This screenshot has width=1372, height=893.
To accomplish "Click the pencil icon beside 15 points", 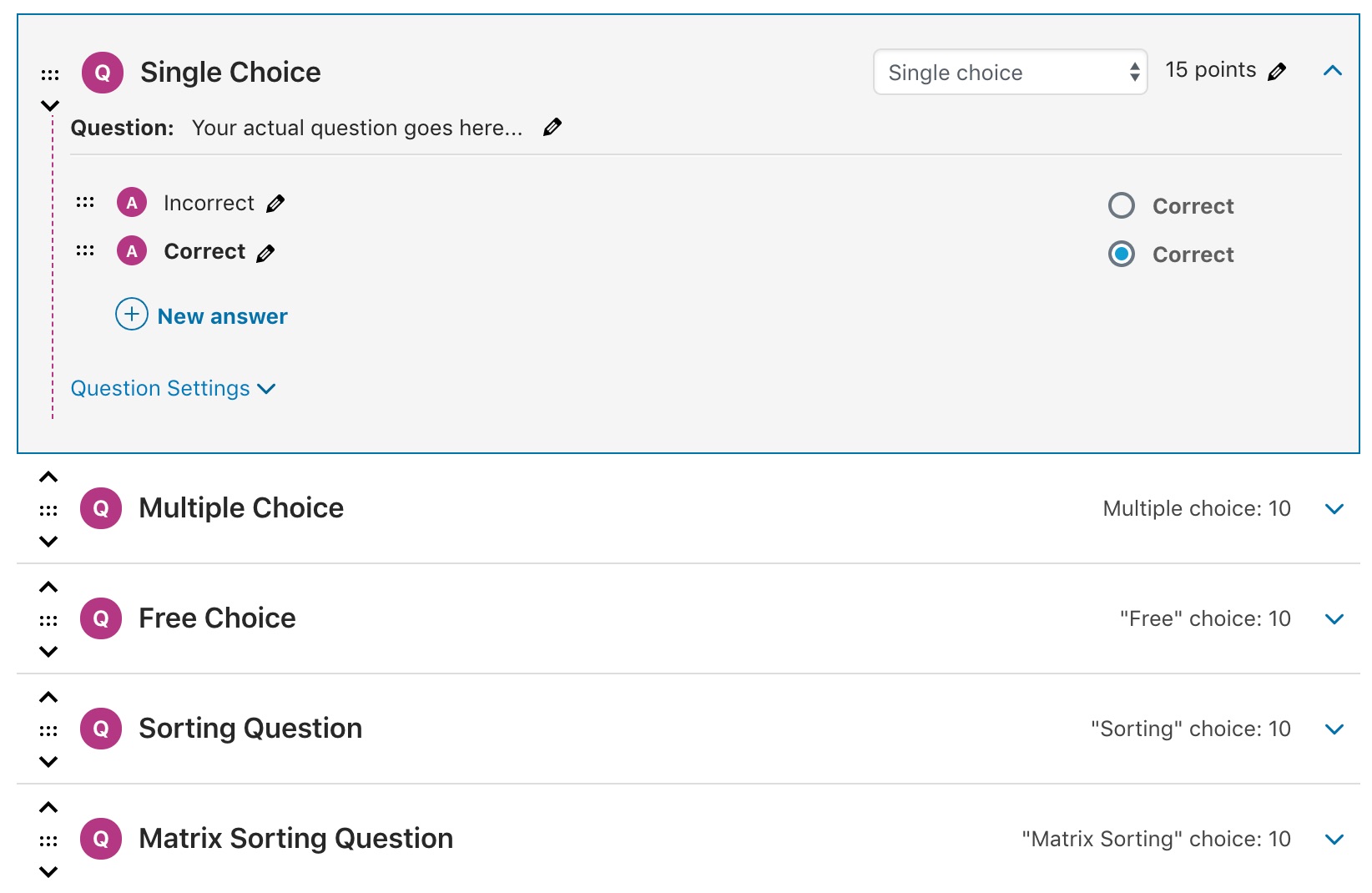I will click(1276, 72).
